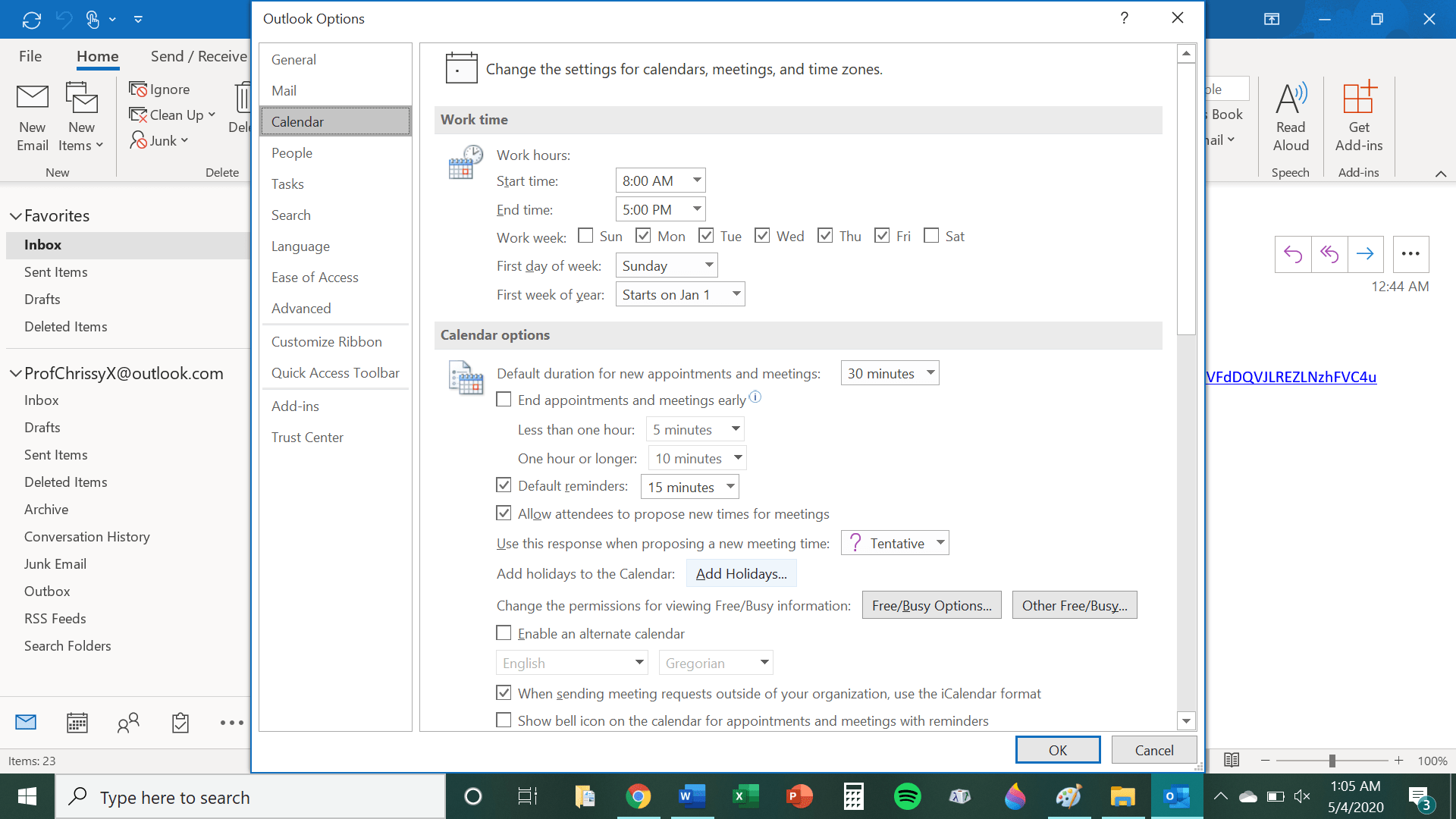Screen dimensions: 1456x819
Task: Click the Forward arrow icon
Action: click(1365, 254)
